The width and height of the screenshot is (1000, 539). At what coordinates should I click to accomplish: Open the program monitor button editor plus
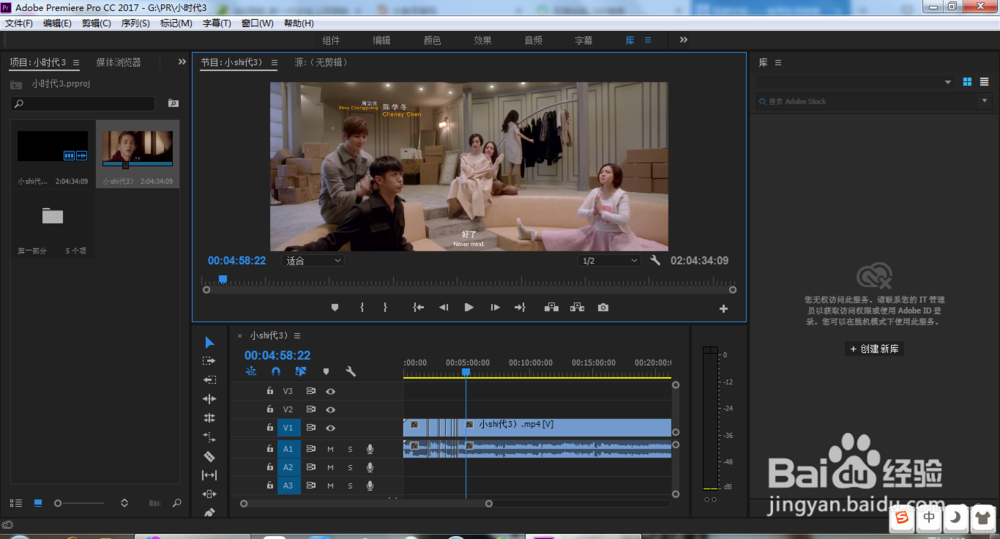723,309
